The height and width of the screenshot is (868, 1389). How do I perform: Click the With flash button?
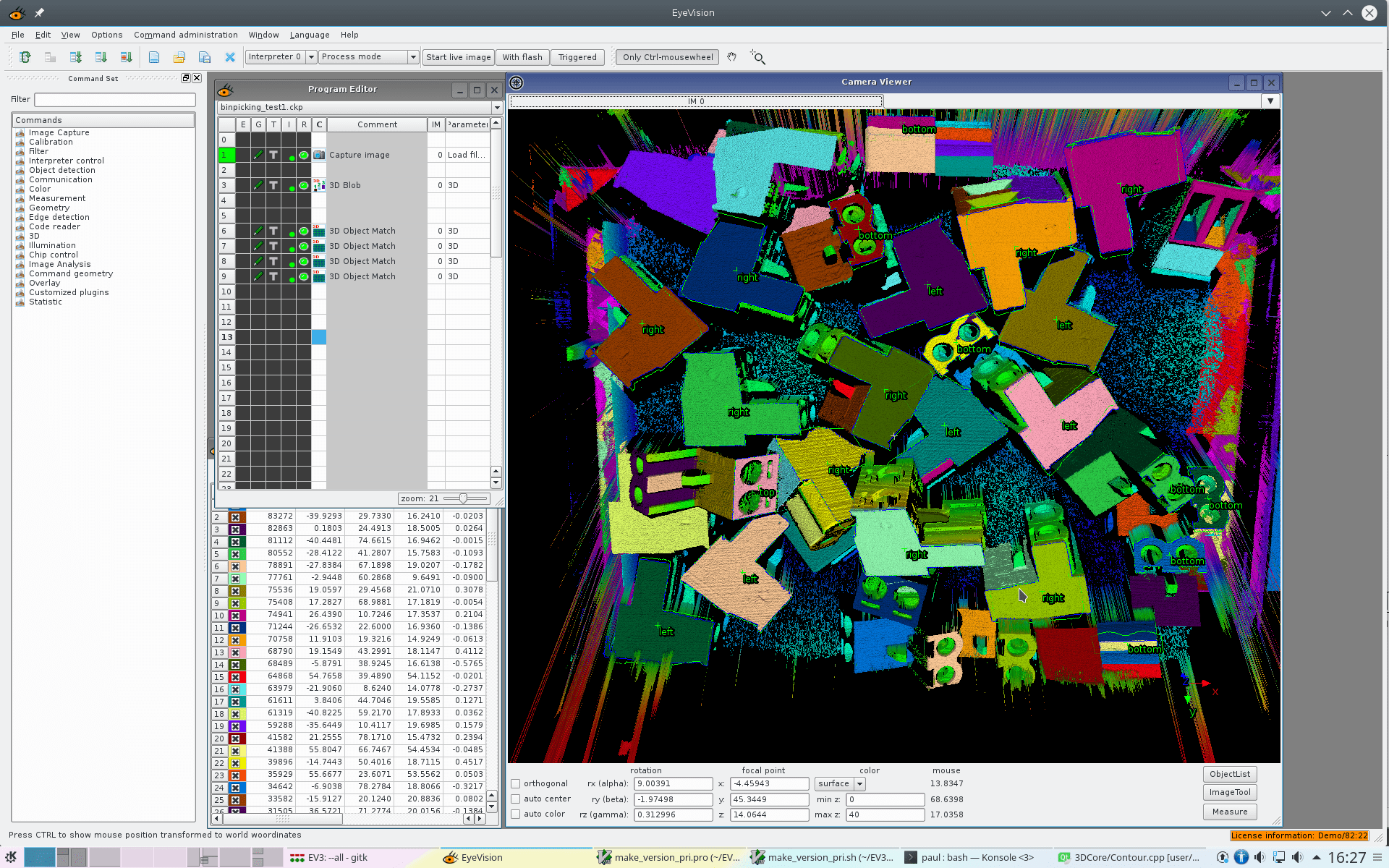click(522, 57)
